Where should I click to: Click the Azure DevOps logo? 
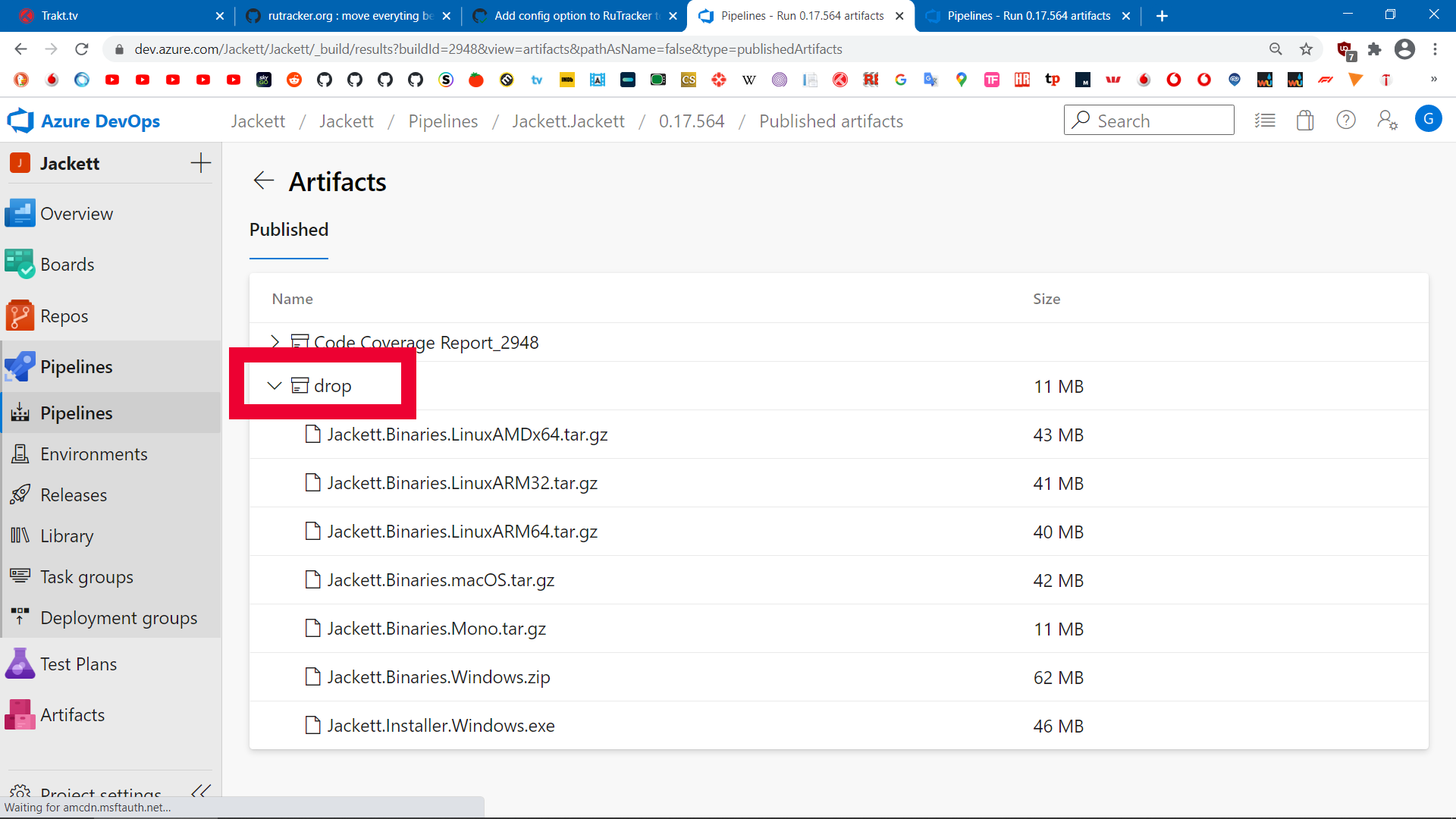point(83,120)
